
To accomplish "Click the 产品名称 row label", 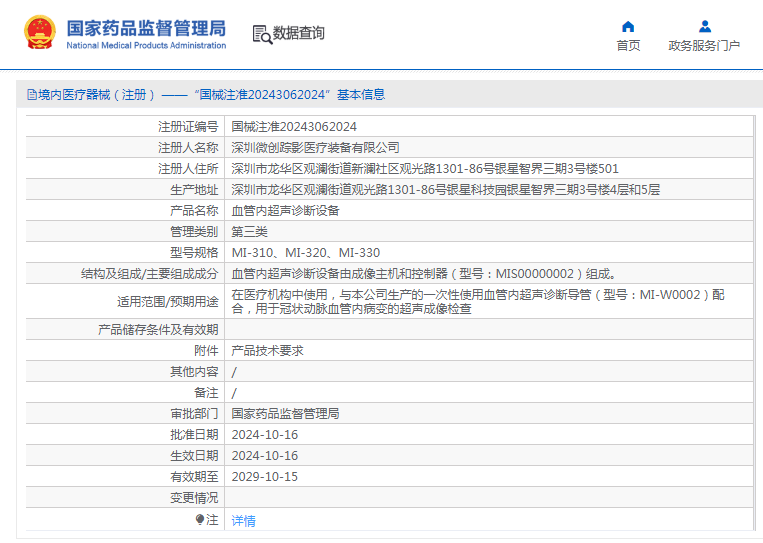I will 194,210.
